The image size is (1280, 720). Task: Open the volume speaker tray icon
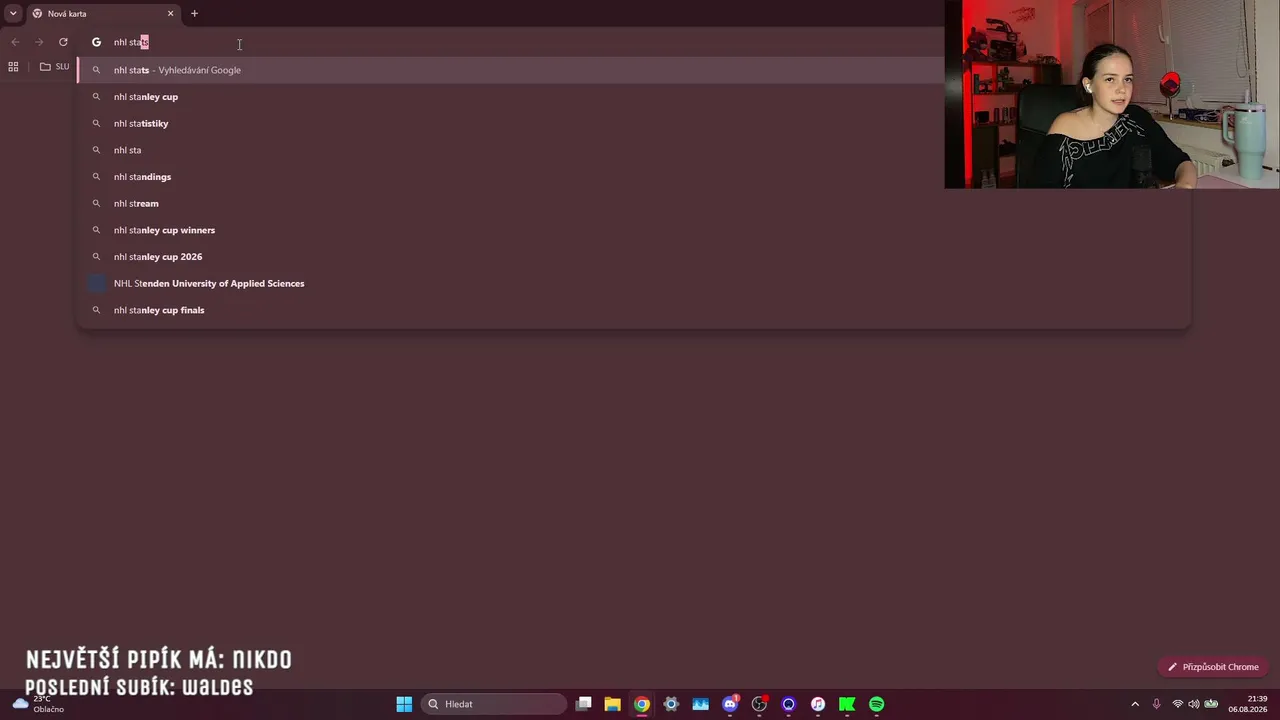point(1194,704)
